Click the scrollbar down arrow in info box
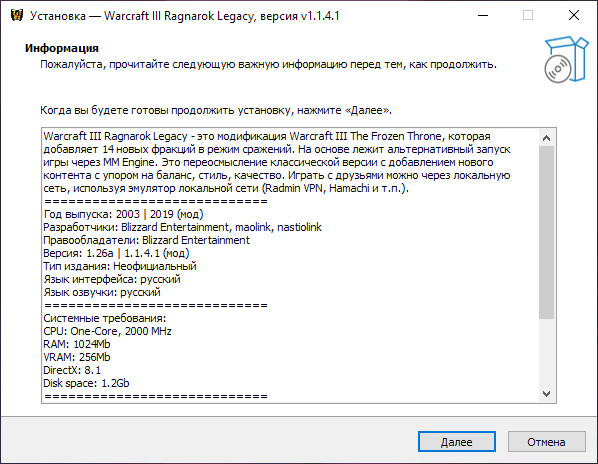Screen dimensions: 598x464 (547, 394)
